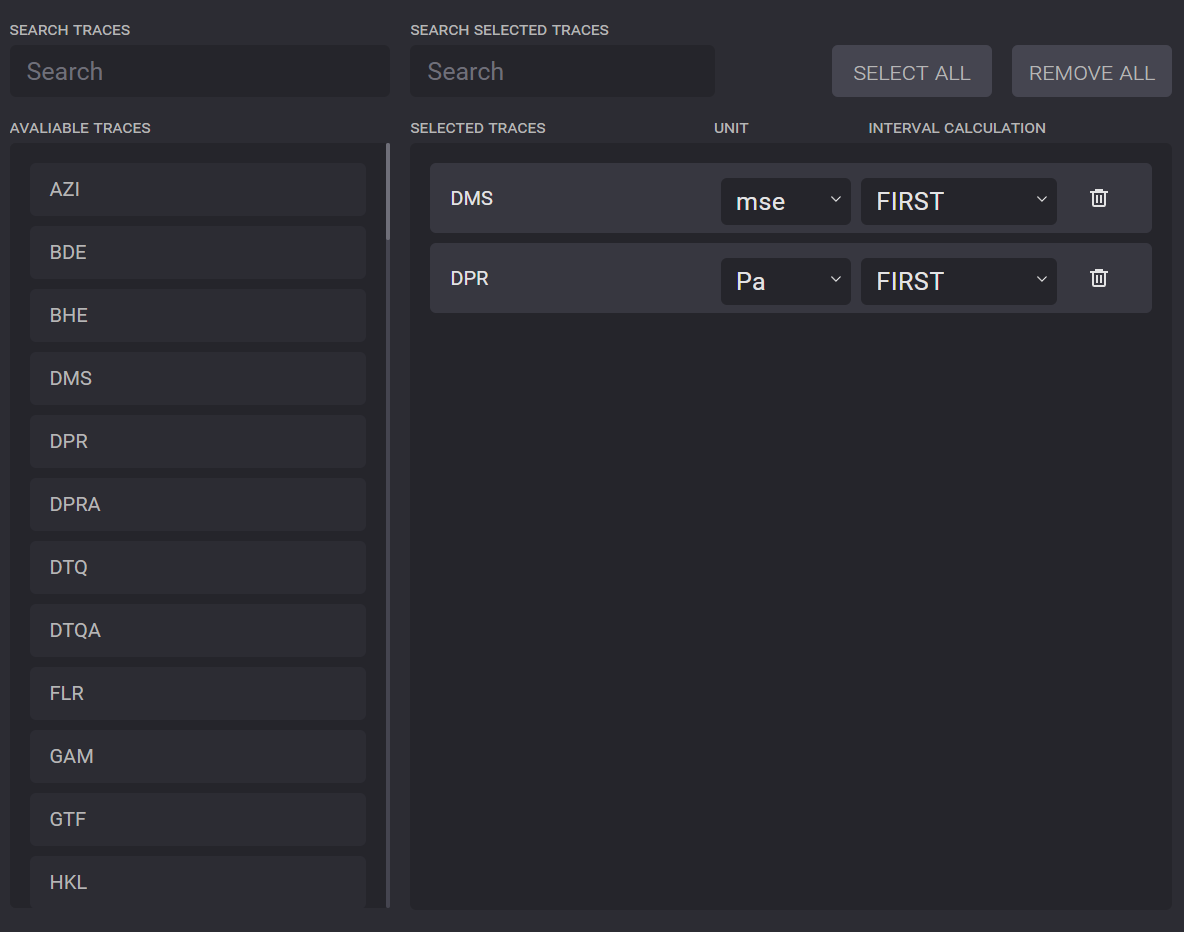Click the Select All button
Image resolution: width=1184 pixels, height=932 pixels.
pos(911,72)
